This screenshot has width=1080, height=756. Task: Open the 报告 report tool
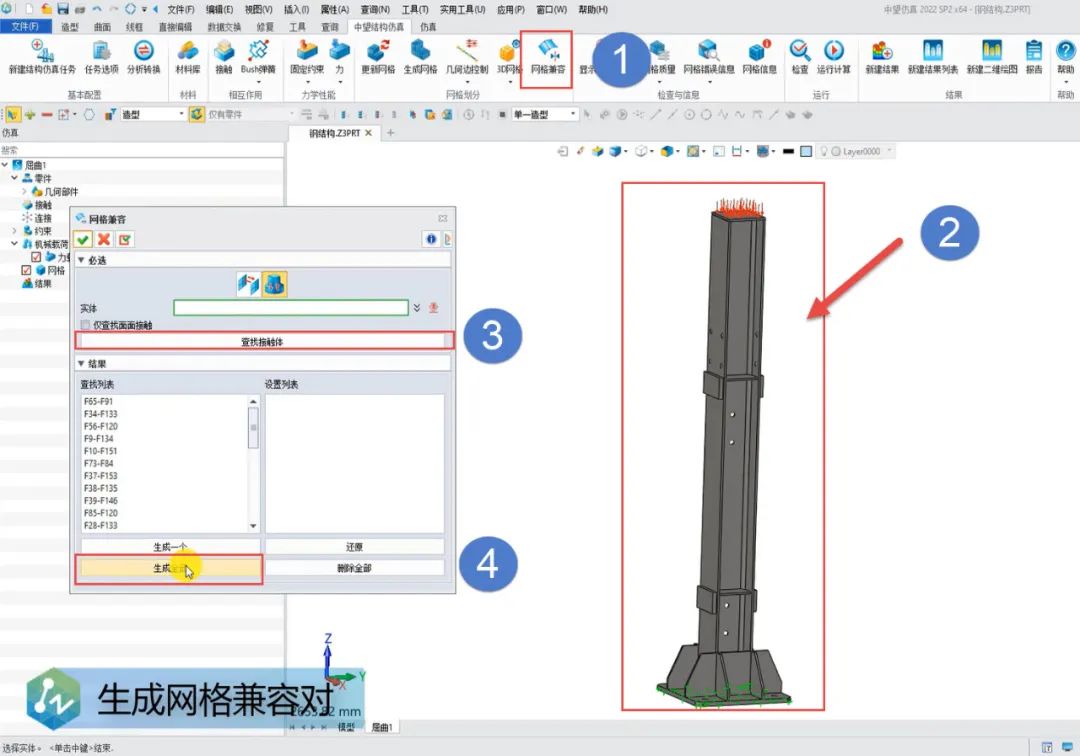[1033, 57]
